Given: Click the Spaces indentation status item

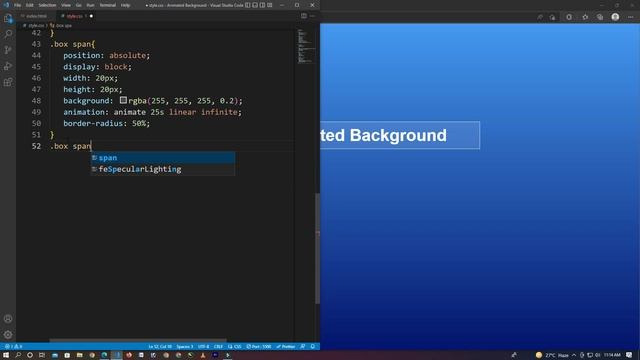Looking at the screenshot, I should pos(185,347).
